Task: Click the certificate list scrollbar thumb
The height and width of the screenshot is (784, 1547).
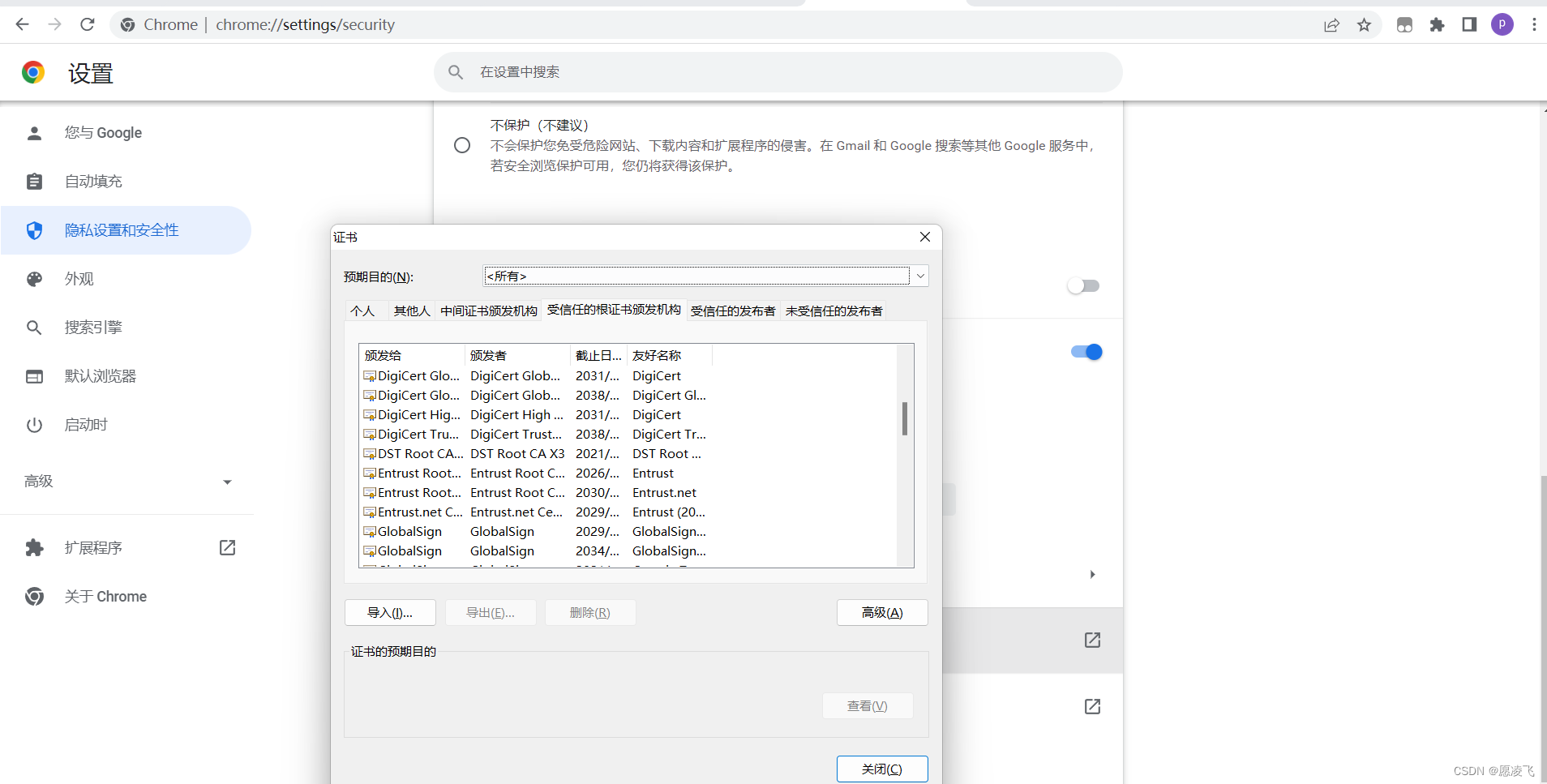Action: pos(905,418)
